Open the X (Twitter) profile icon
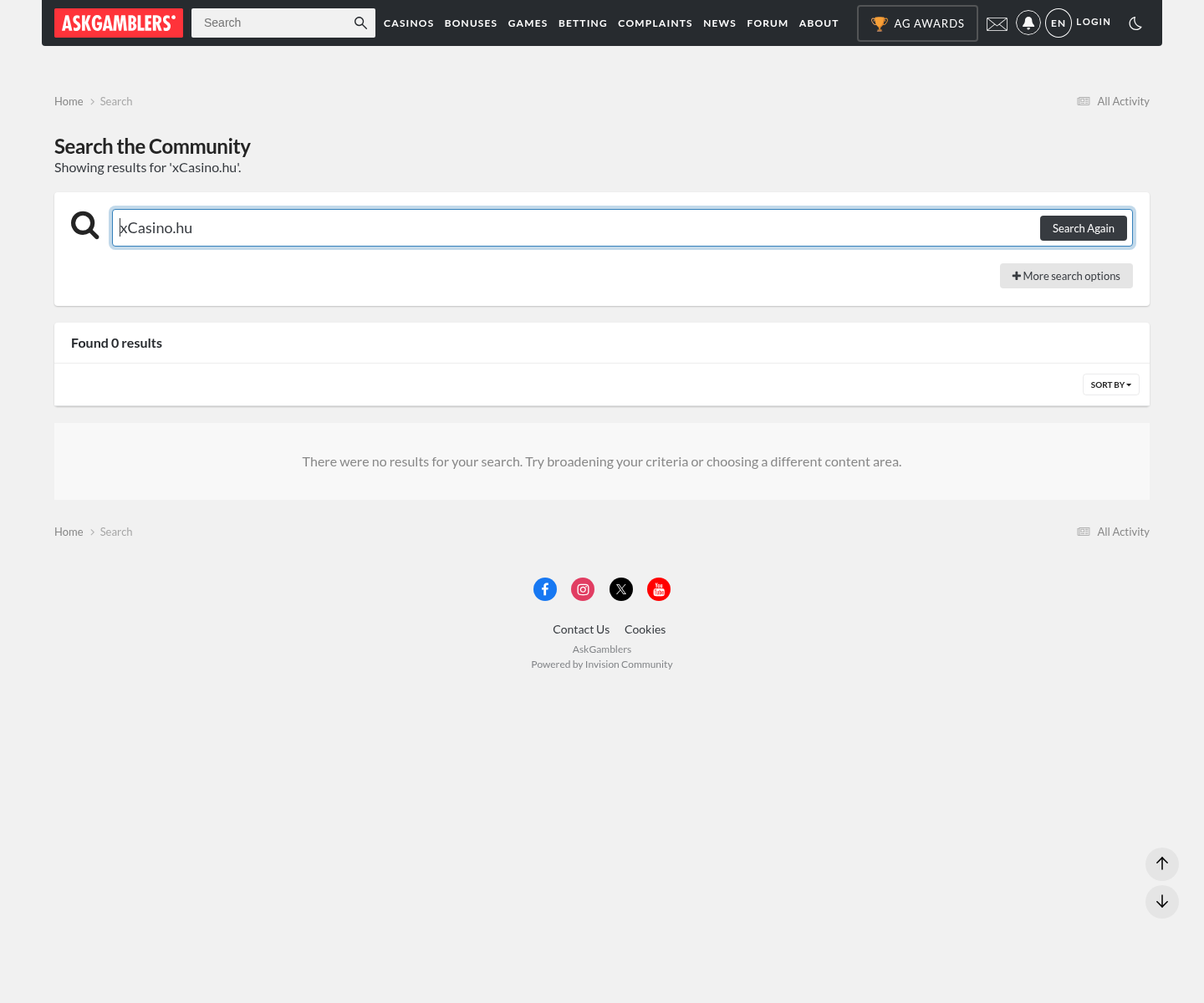Image resolution: width=1204 pixels, height=1003 pixels. (x=621, y=589)
